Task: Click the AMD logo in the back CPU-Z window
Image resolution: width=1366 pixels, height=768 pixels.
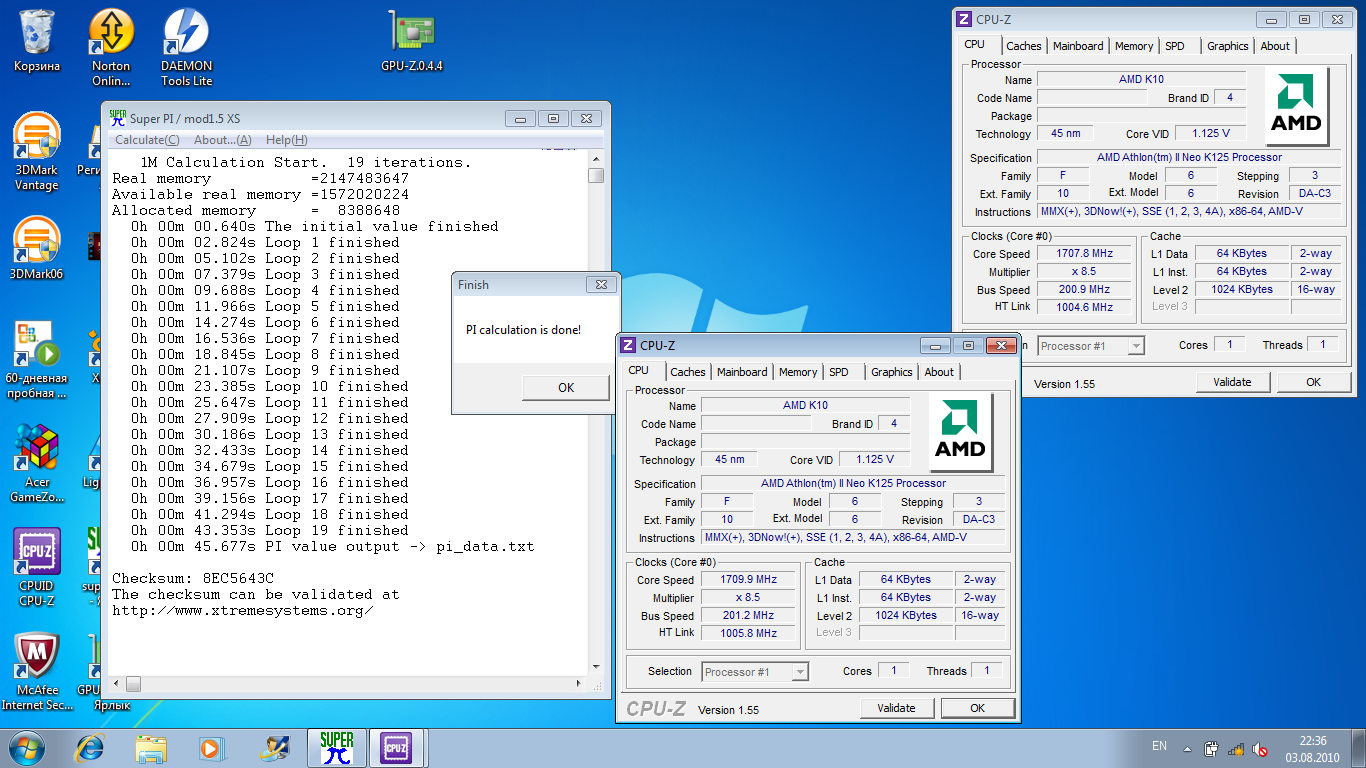Action: point(1297,106)
